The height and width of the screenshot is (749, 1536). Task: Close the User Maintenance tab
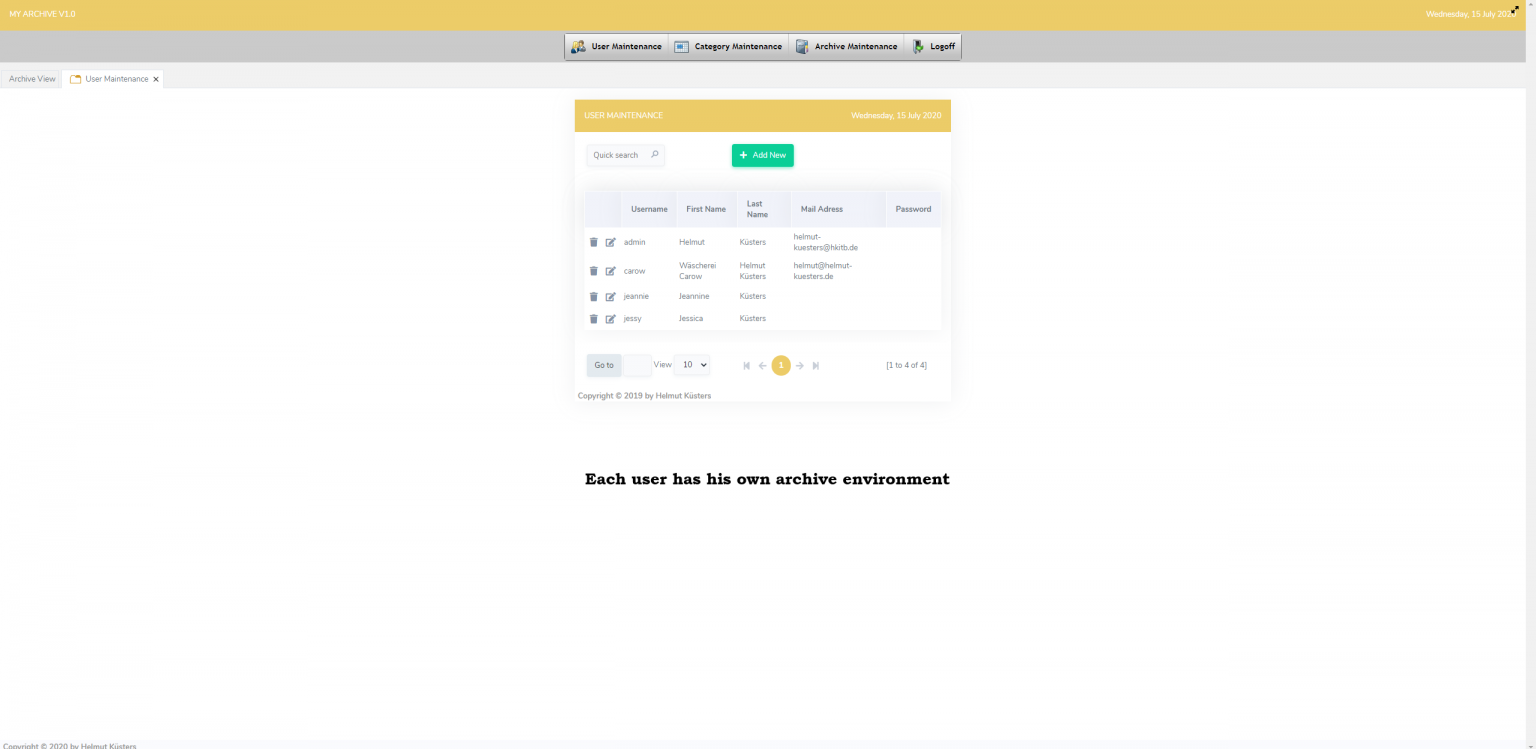156,78
